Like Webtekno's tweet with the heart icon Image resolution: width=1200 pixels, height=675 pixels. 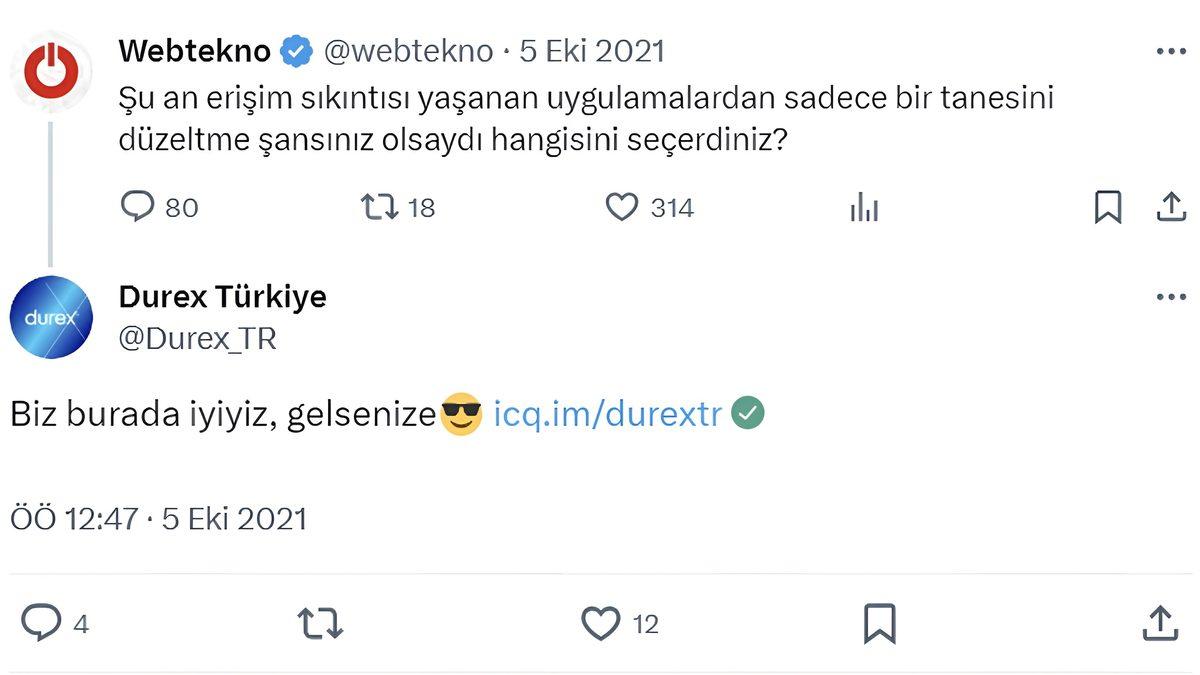622,207
